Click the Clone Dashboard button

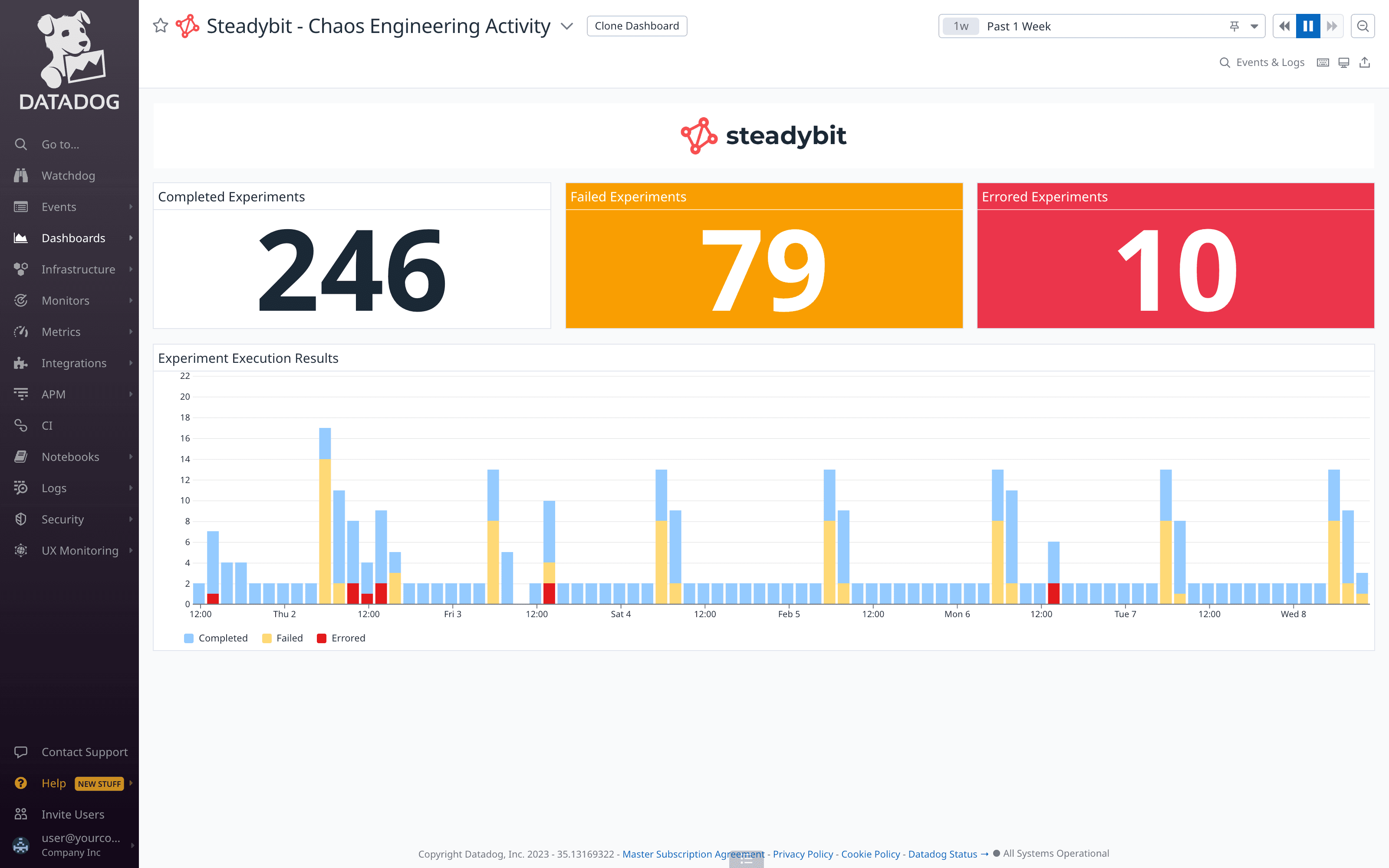[636, 26]
